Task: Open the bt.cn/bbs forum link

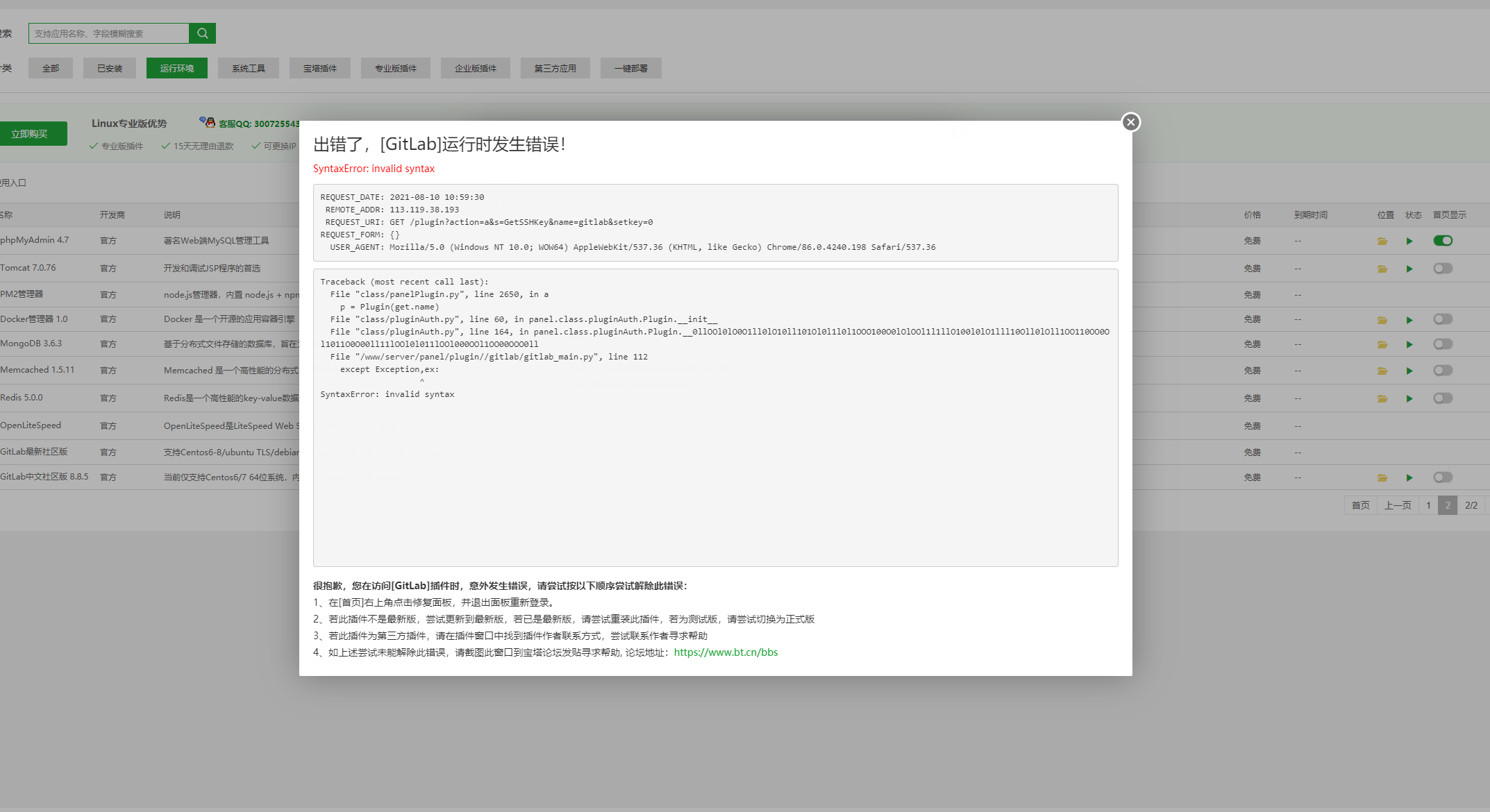Action: coord(726,652)
